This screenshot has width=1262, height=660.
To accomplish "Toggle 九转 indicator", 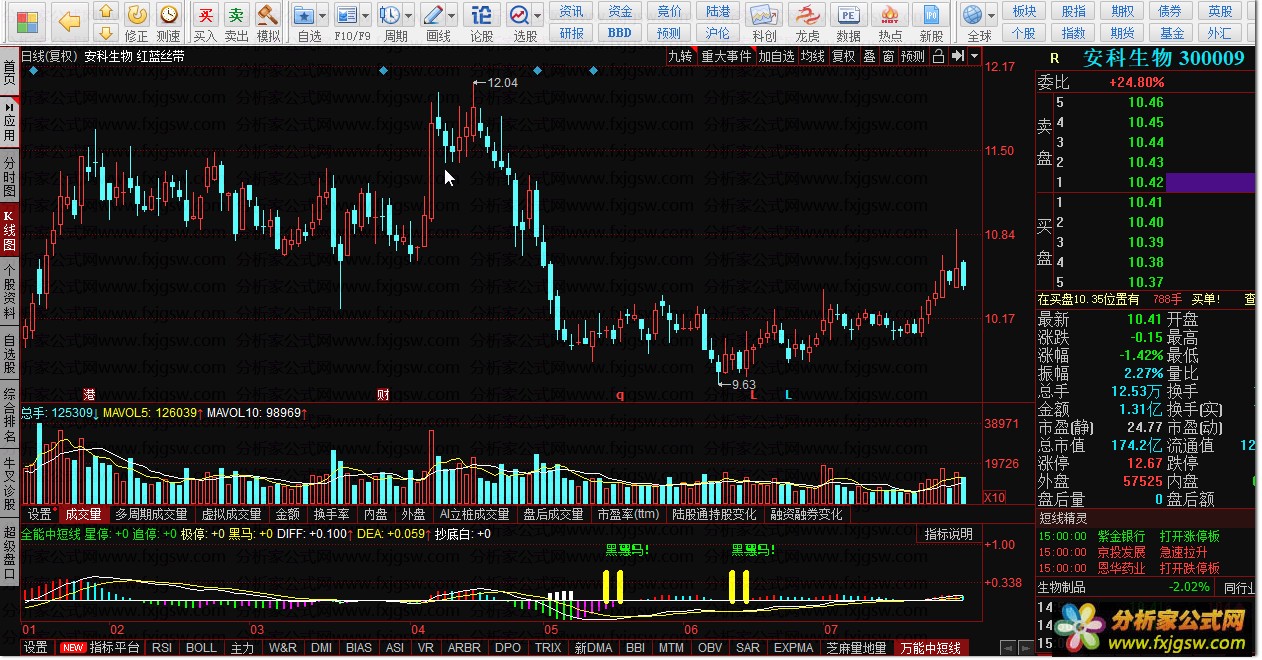I will pyautogui.click(x=680, y=56).
